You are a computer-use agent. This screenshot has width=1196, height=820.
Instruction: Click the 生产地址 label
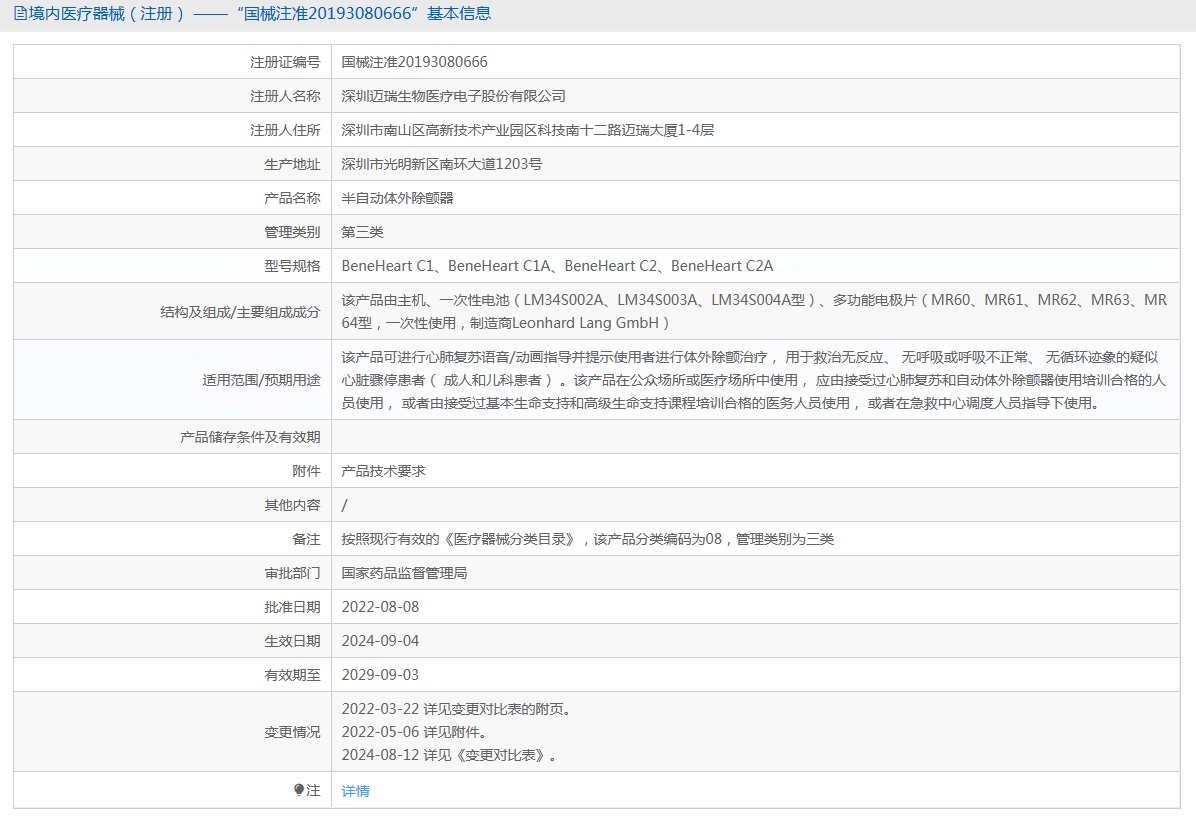point(292,164)
